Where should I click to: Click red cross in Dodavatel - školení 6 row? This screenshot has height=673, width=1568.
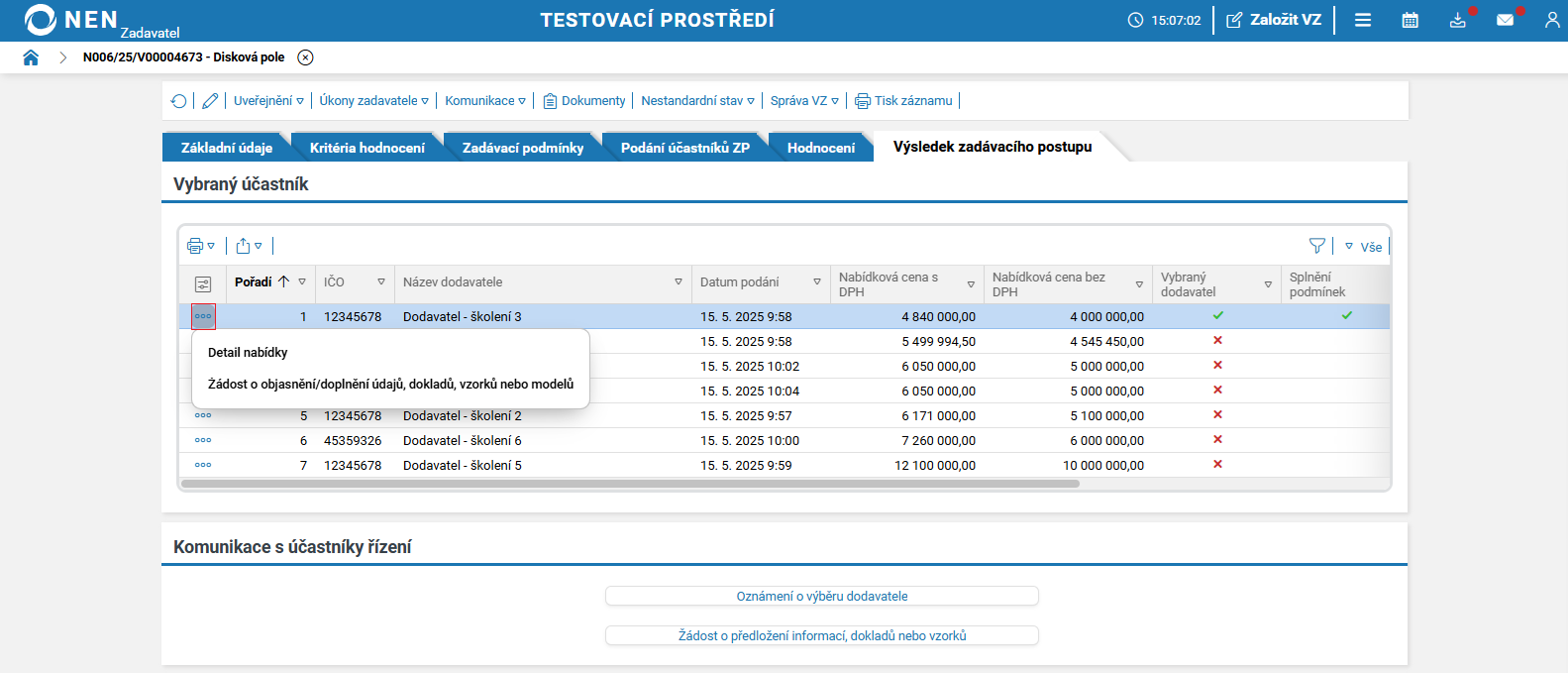tap(1218, 439)
